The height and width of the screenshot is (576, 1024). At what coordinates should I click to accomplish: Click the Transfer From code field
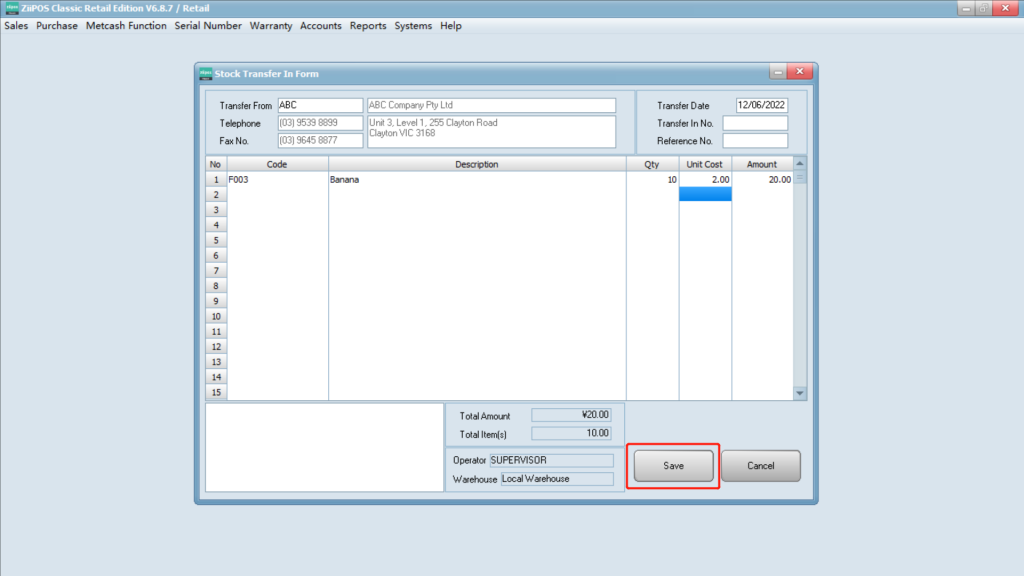click(320, 105)
